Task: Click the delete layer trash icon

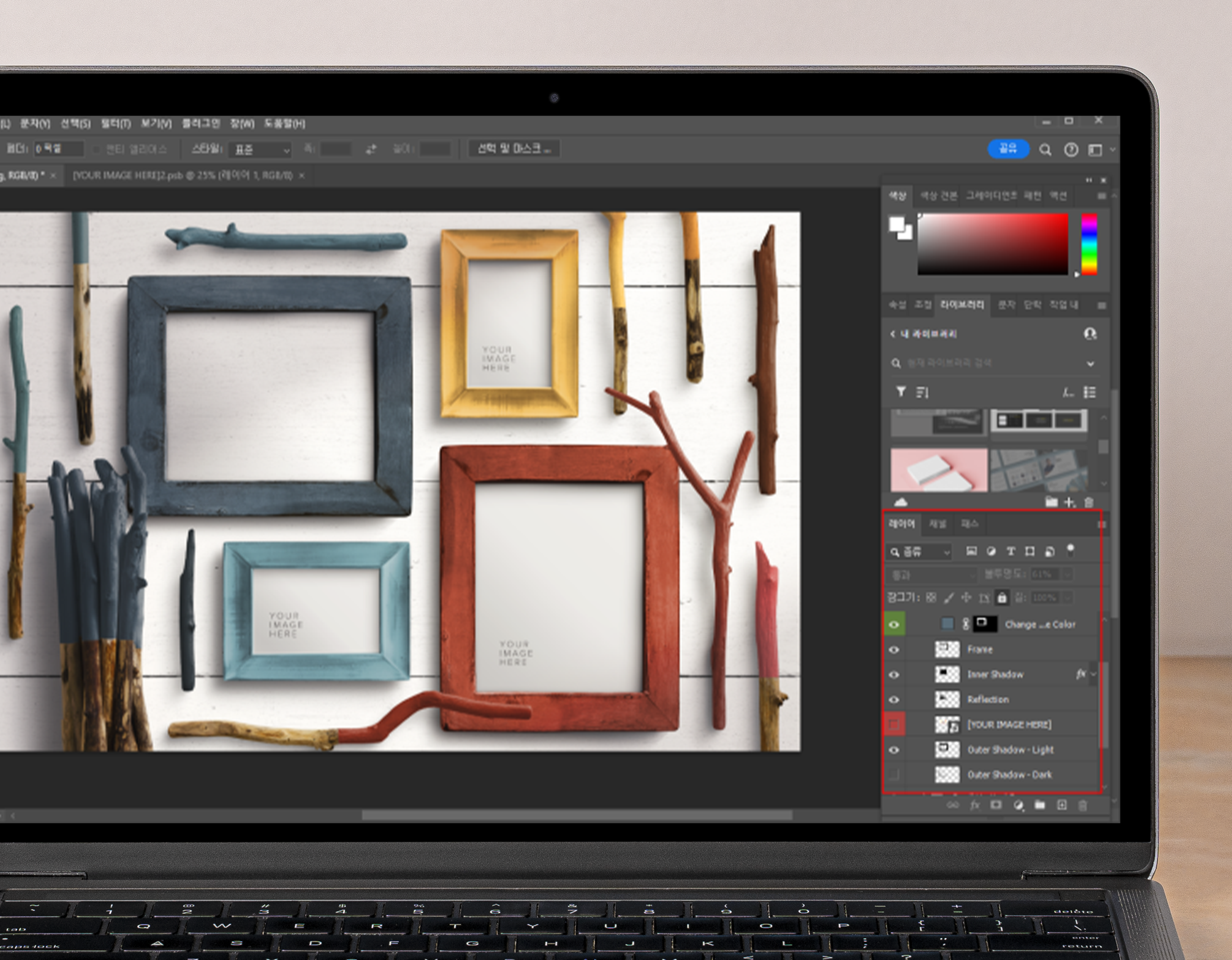Action: pos(1082,805)
